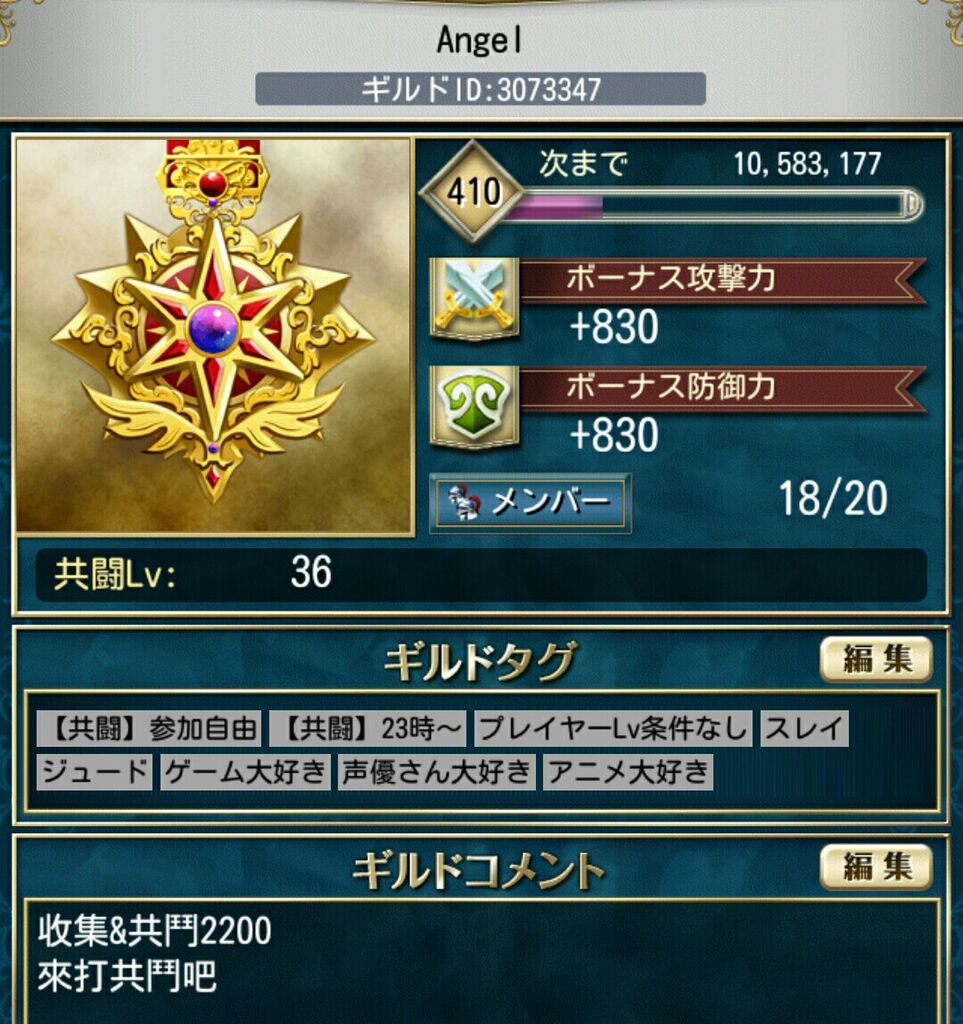Click the crossed swords attack bonus icon
Screen dimensions: 963x1024
[475, 298]
